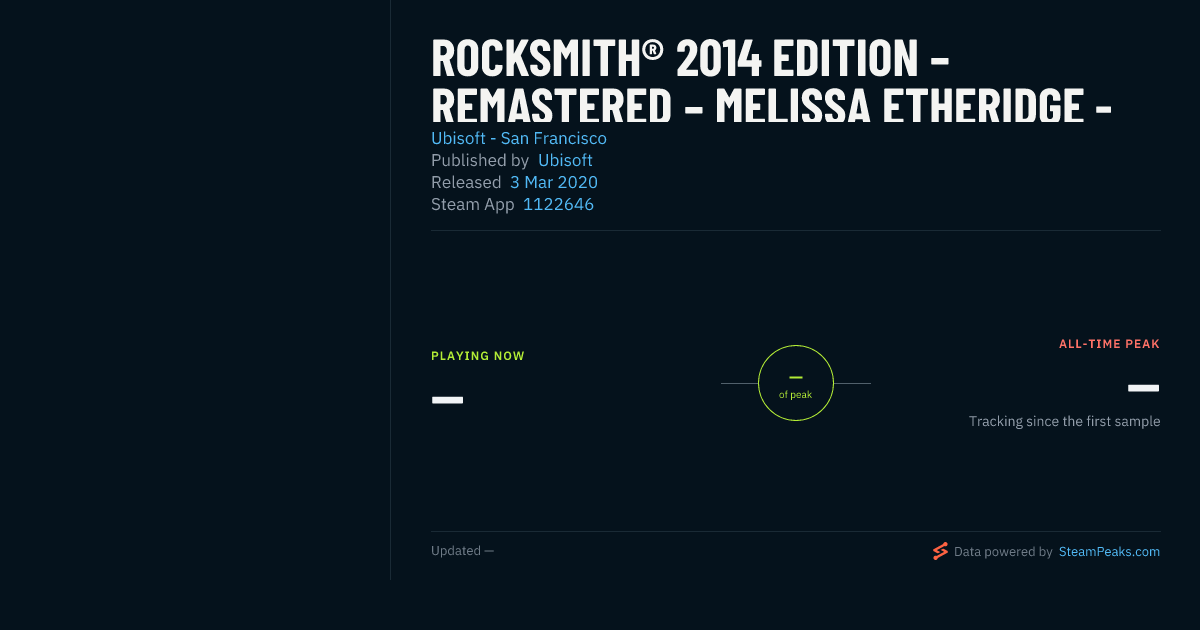
Task: Click the Data powered by text
Action: click(1003, 551)
